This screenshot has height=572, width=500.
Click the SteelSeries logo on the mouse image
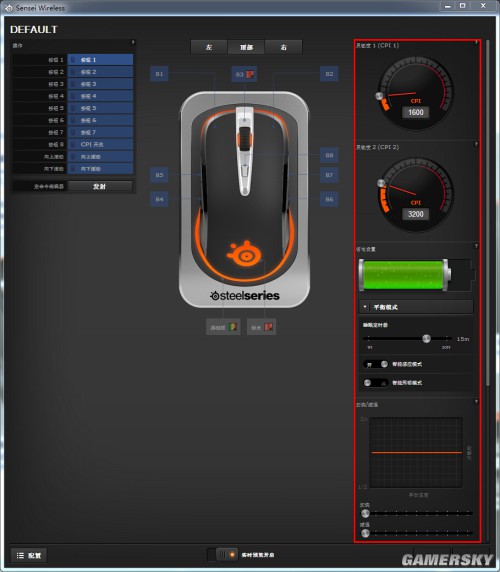click(x=244, y=253)
